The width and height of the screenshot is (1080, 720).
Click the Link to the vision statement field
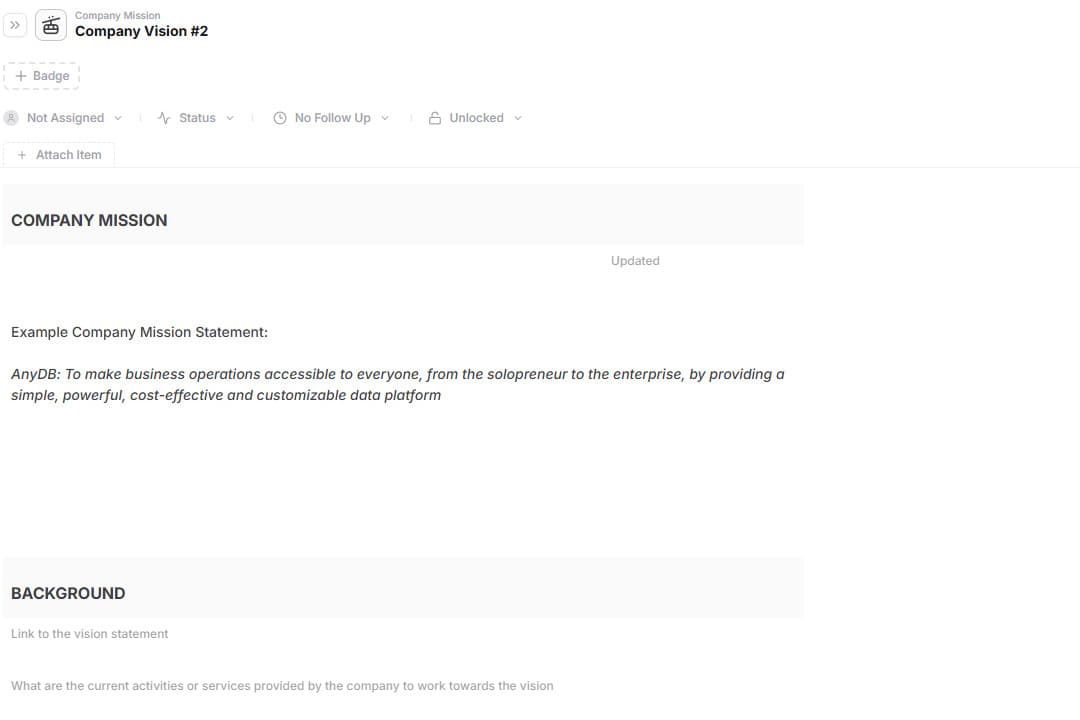pos(90,634)
